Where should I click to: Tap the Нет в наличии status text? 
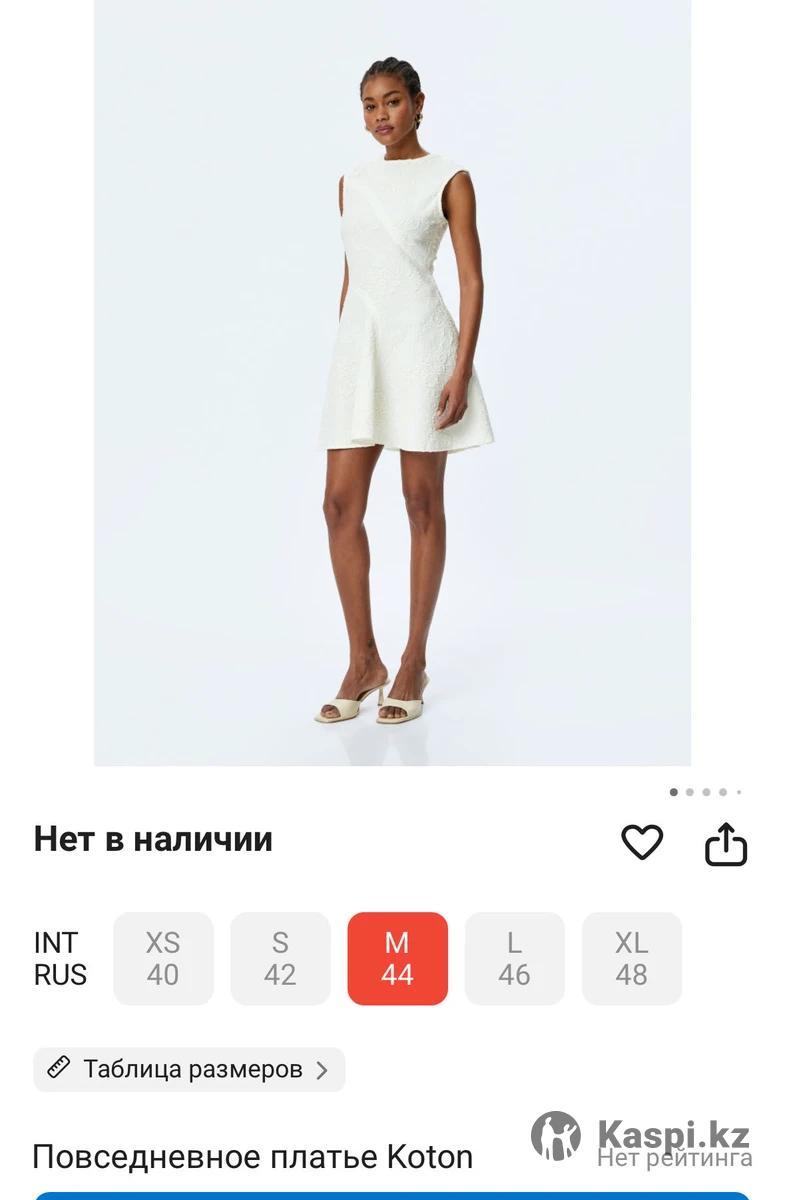153,839
